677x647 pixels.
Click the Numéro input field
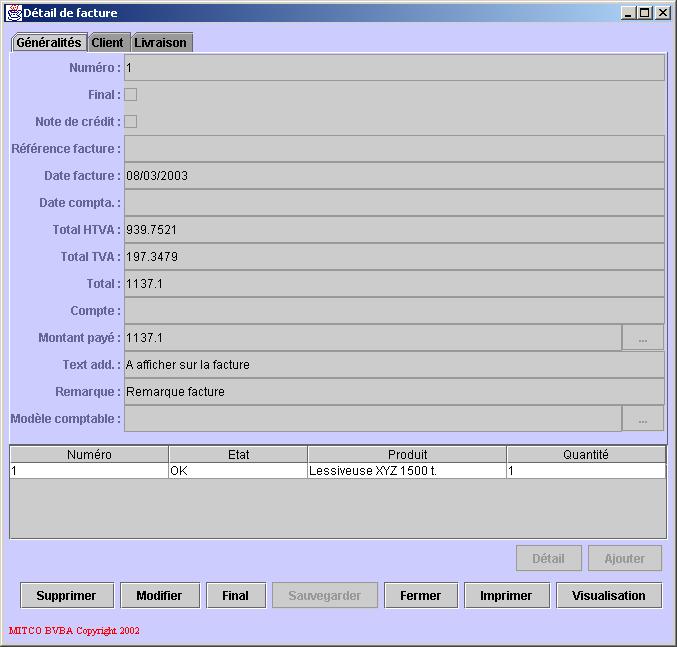pyautogui.click(x=394, y=68)
